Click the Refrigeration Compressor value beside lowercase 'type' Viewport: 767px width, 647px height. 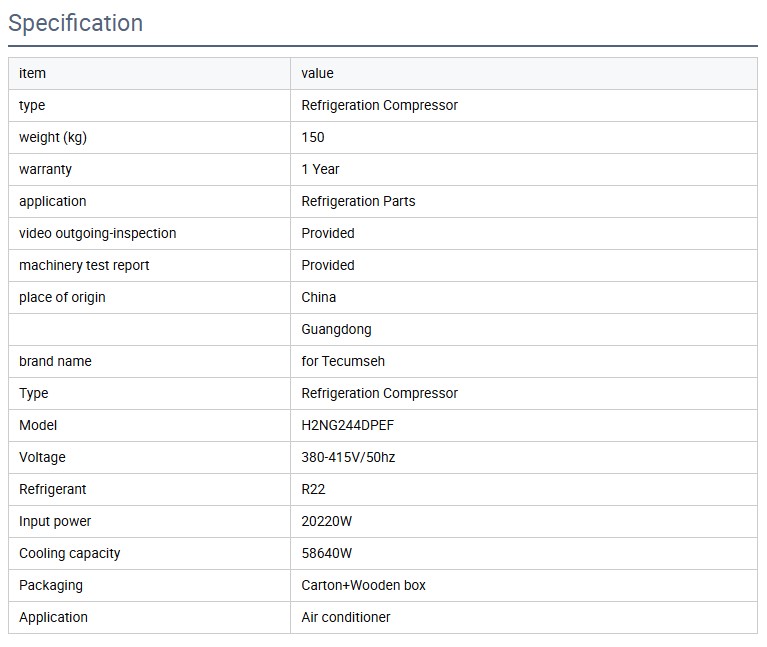pyautogui.click(x=380, y=105)
